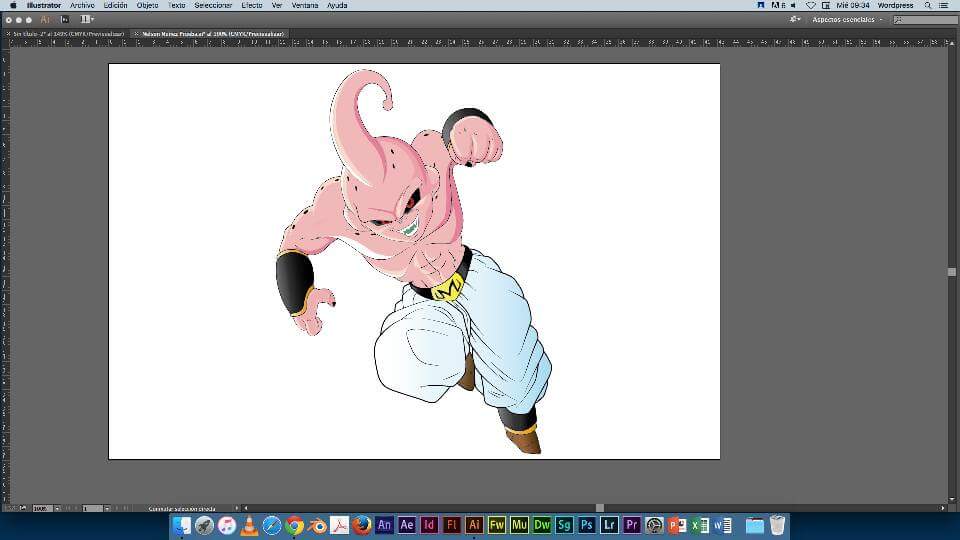Open InDesign from the Dock
This screenshot has width=960, height=540.
tap(429, 525)
